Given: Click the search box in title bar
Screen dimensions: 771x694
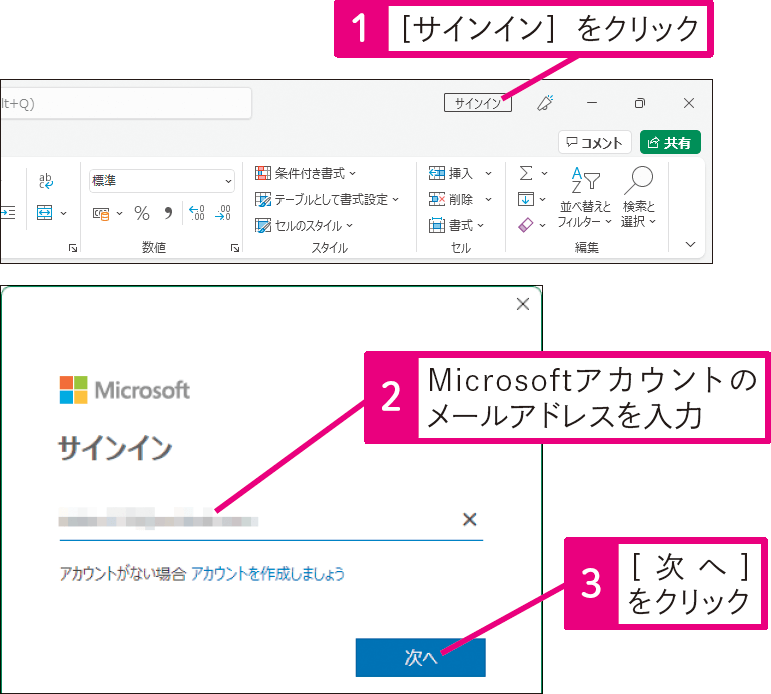Looking at the screenshot, I should coord(126,103).
